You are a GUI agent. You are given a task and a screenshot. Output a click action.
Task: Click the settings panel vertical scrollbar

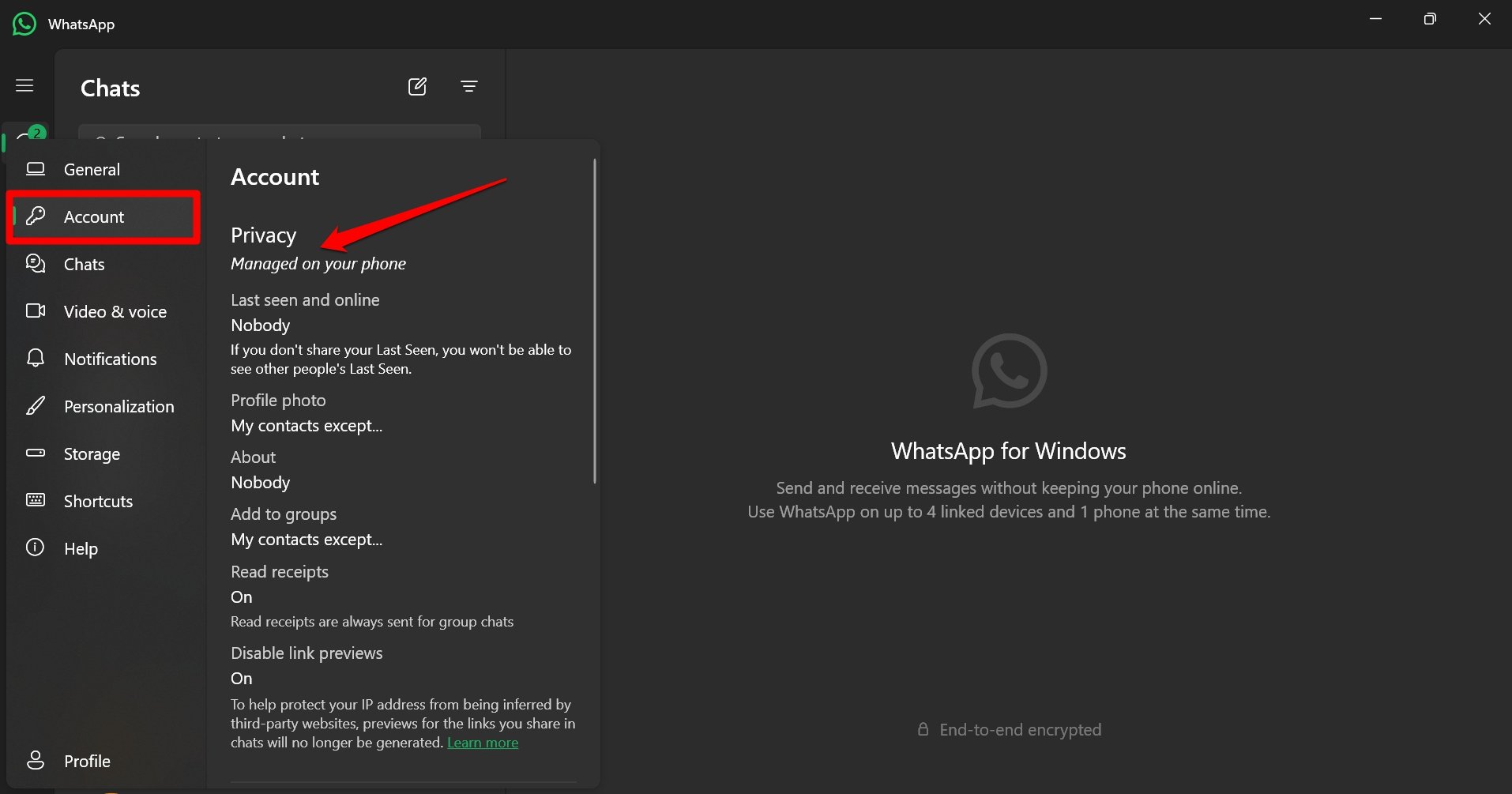(594, 321)
